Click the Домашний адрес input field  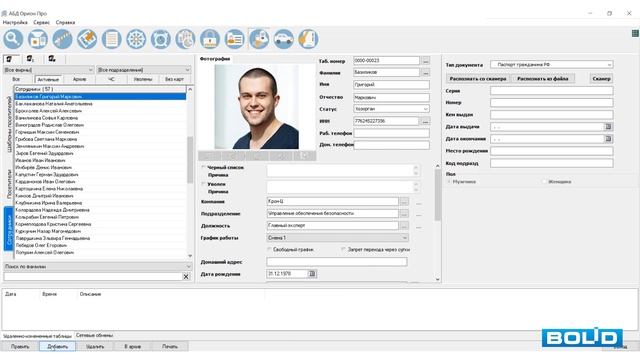coord(337,262)
